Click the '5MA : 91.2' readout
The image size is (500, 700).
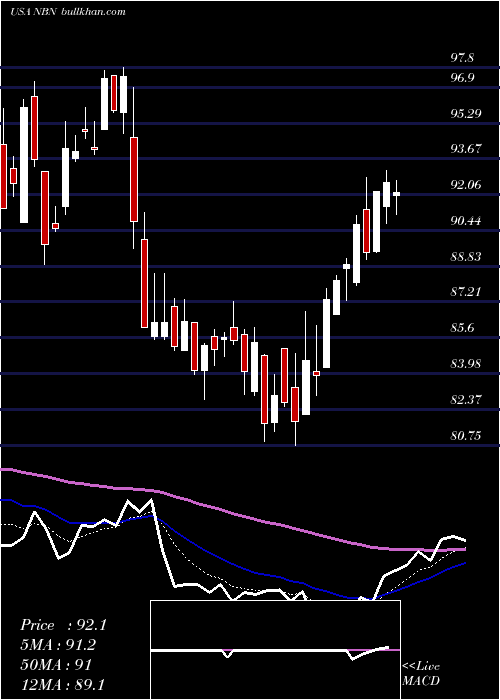click(x=58, y=645)
